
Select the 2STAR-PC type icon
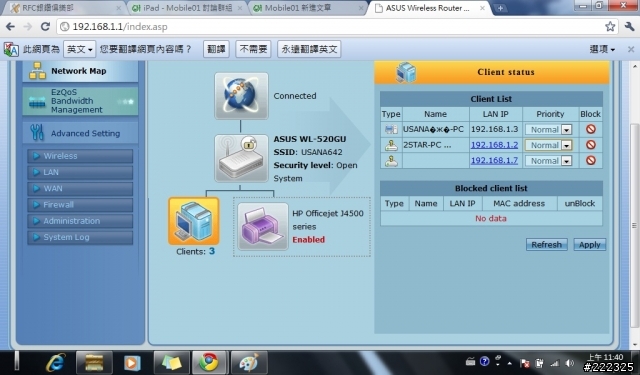[x=391, y=145]
